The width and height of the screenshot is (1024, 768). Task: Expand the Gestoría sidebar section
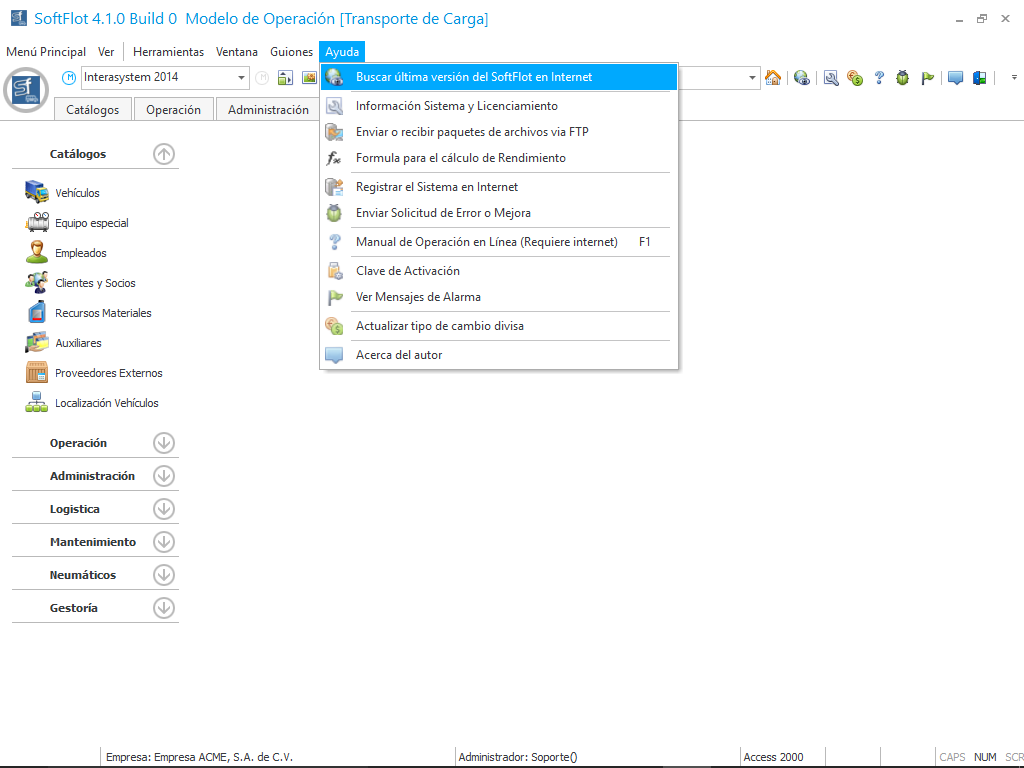164,608
